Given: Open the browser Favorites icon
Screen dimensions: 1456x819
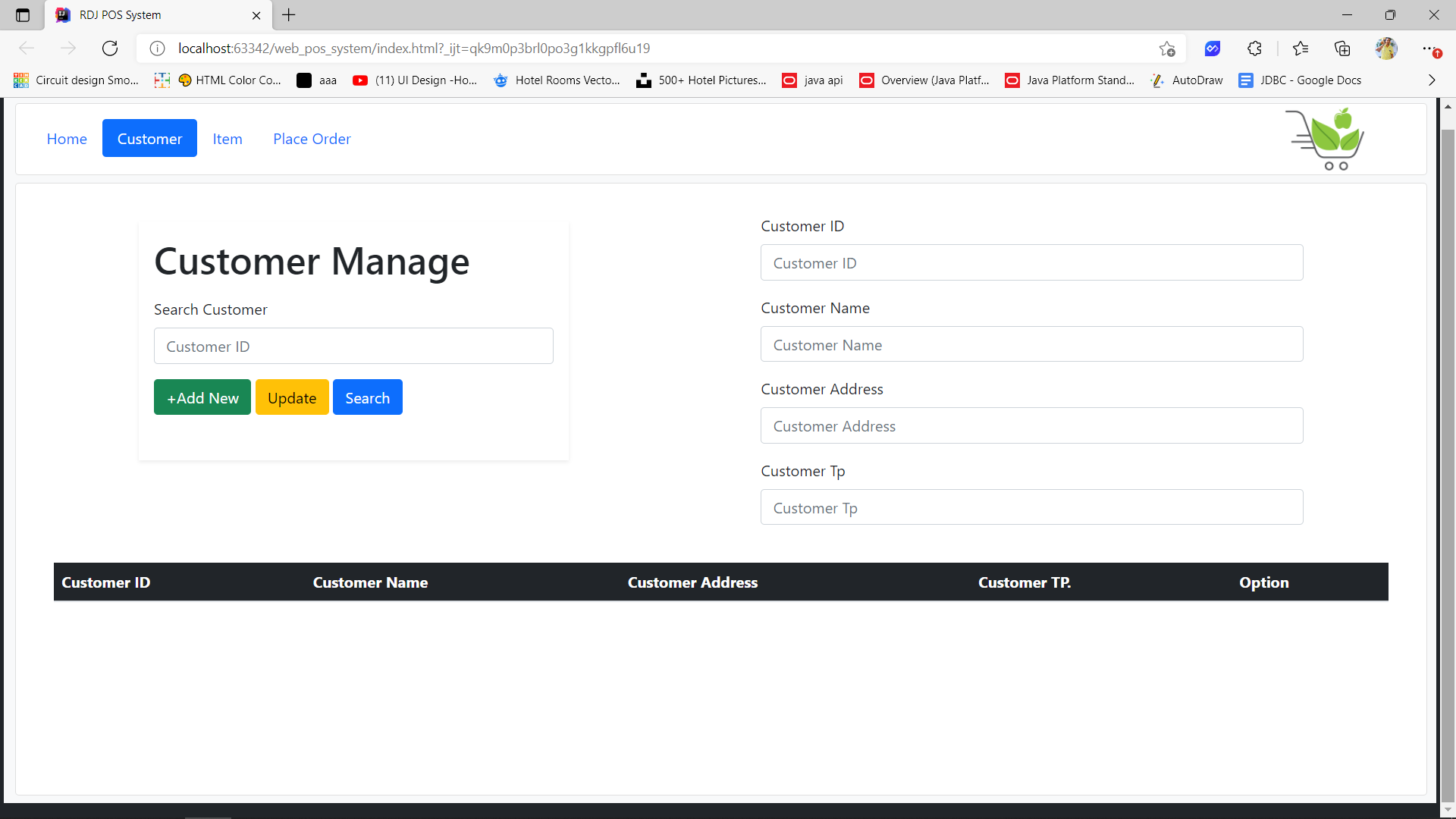Looking at the screenshot, I should [x=1301, y=48].
